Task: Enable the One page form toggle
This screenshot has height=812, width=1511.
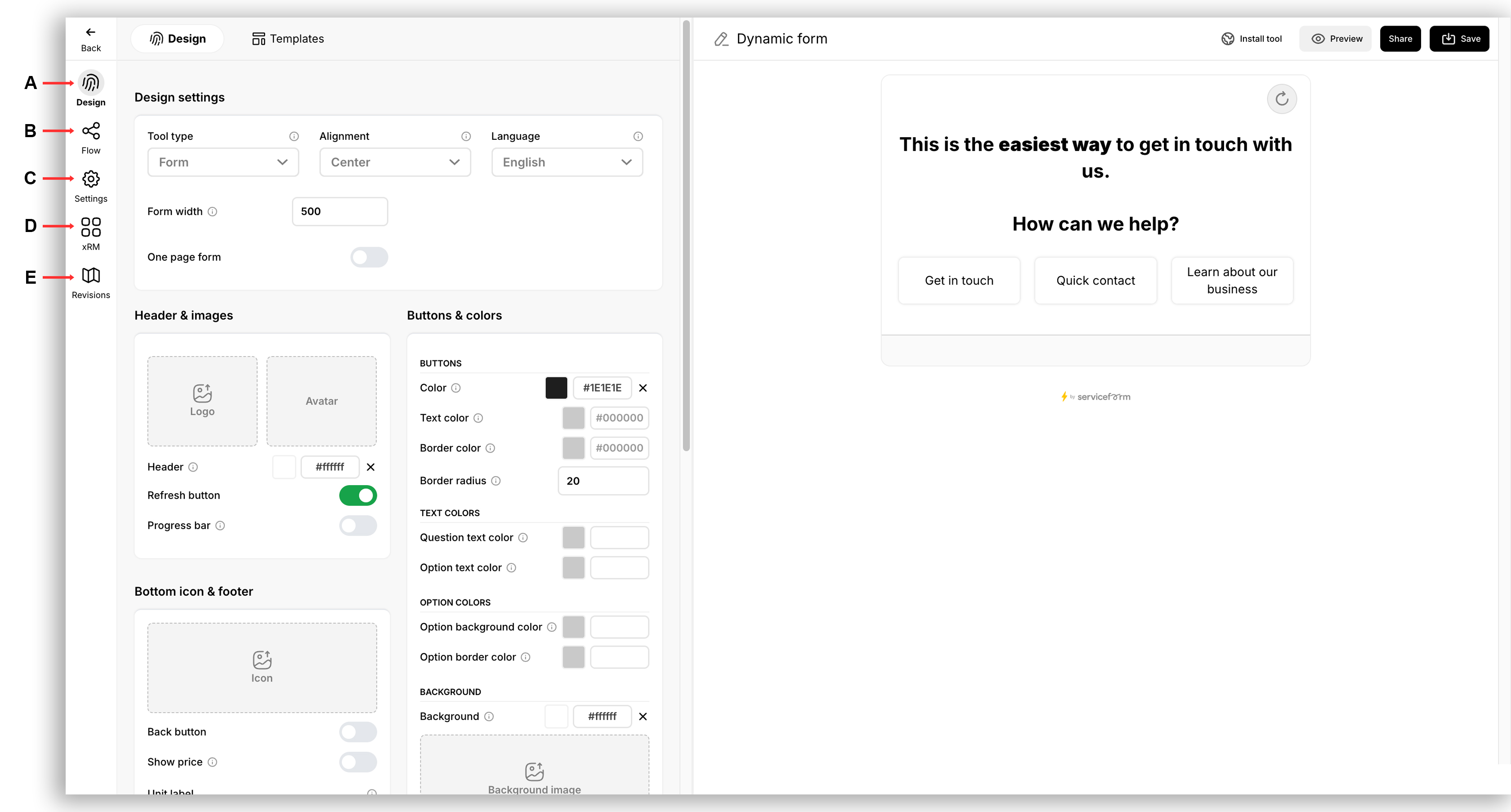Action: pos(369,257)
